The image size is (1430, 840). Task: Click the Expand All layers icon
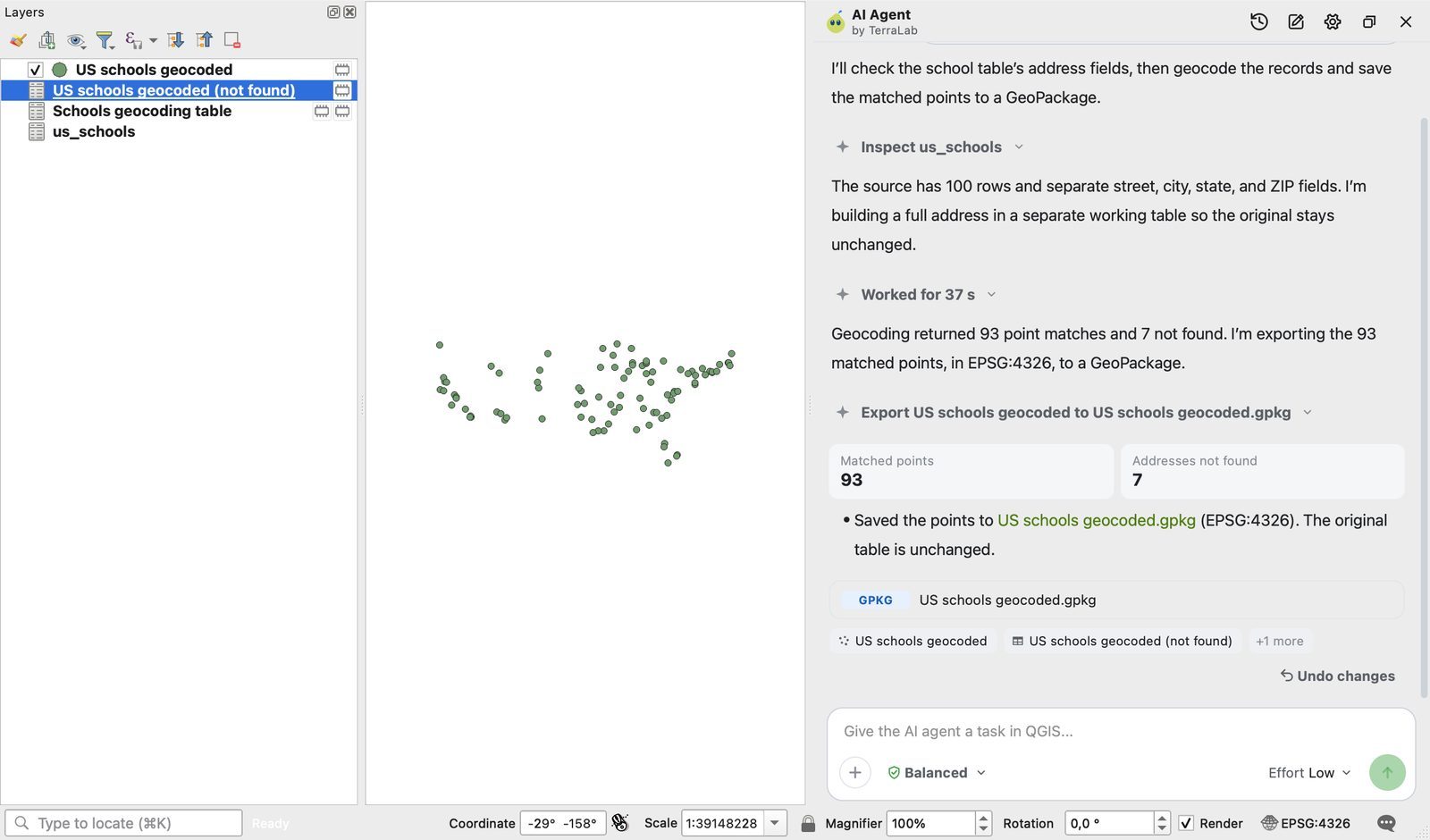click(176, 40)
